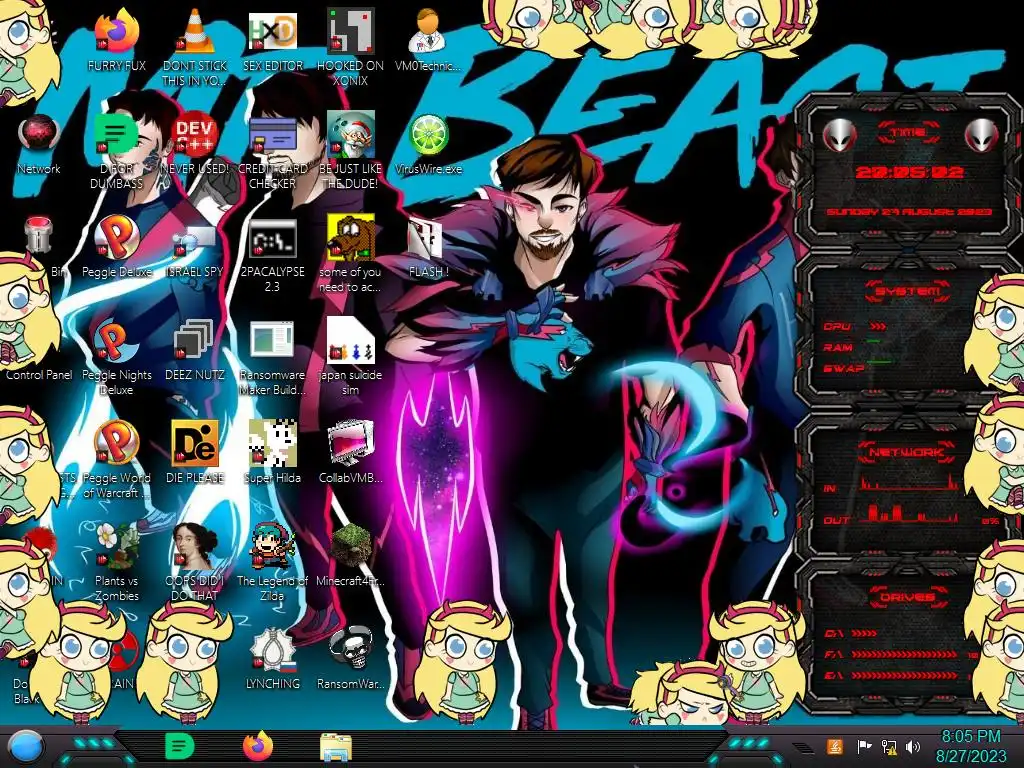Launch The Legend of Zilda icon
Screen dimensions: 1024x768
(x=272, y=547)
